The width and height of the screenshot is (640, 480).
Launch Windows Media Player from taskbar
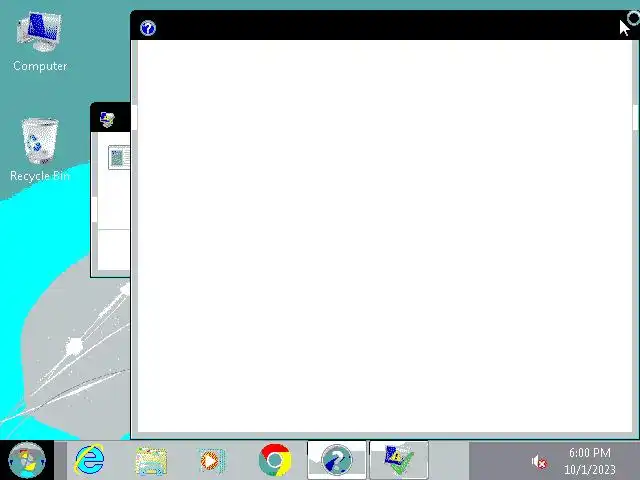click(x=212, y=461)
